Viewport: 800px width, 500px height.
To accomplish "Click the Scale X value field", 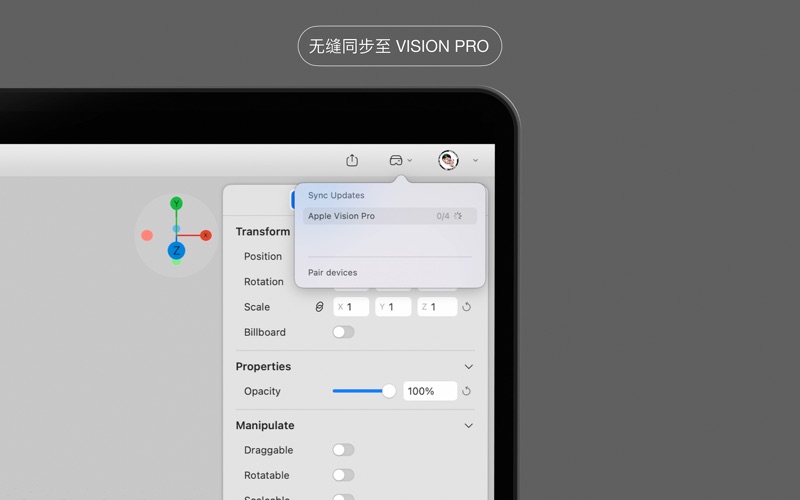I will (351, 307).
